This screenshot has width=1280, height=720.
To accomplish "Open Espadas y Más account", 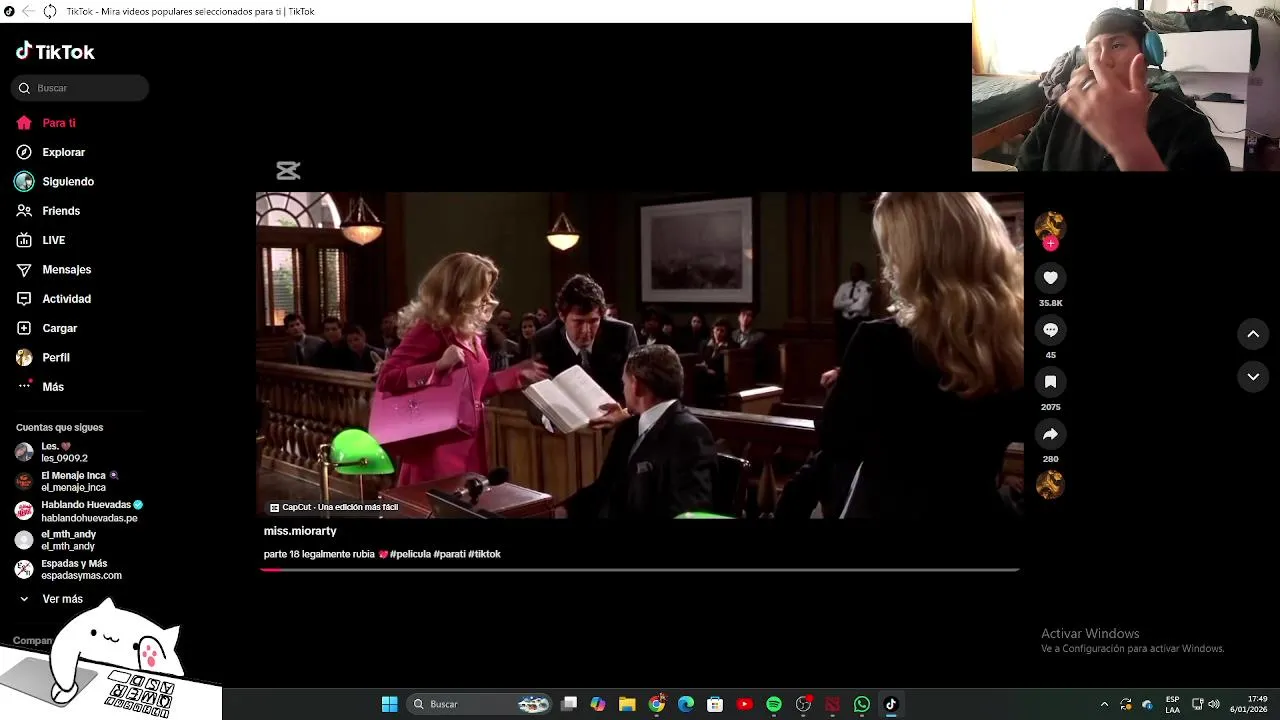I will click(x=68, y=570).
